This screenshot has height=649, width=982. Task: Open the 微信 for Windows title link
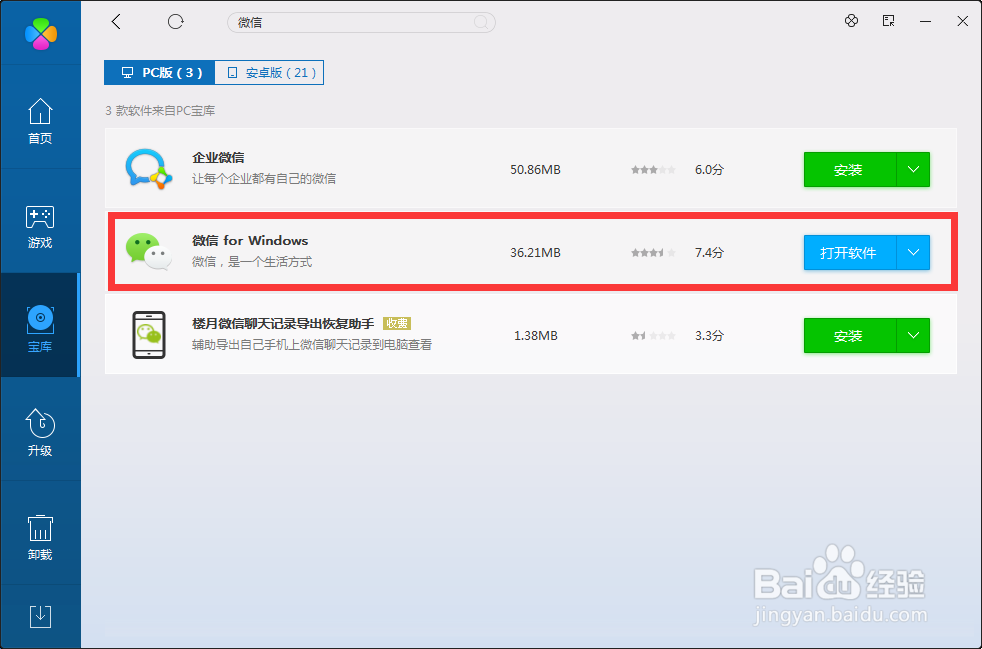[x=250, y=241]
